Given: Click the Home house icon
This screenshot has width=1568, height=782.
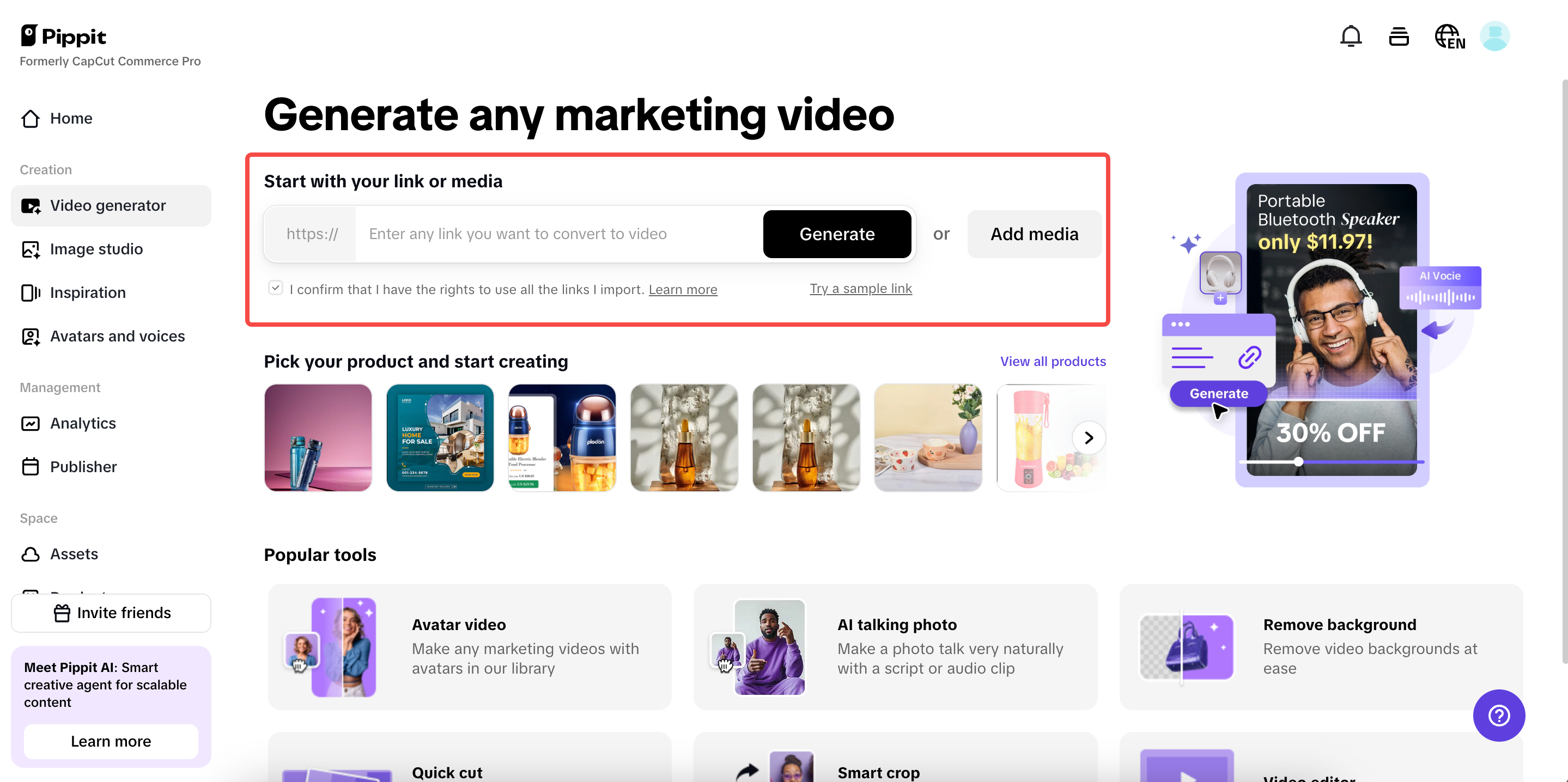Looking at the screenshot, I should [x=31, y=118].
